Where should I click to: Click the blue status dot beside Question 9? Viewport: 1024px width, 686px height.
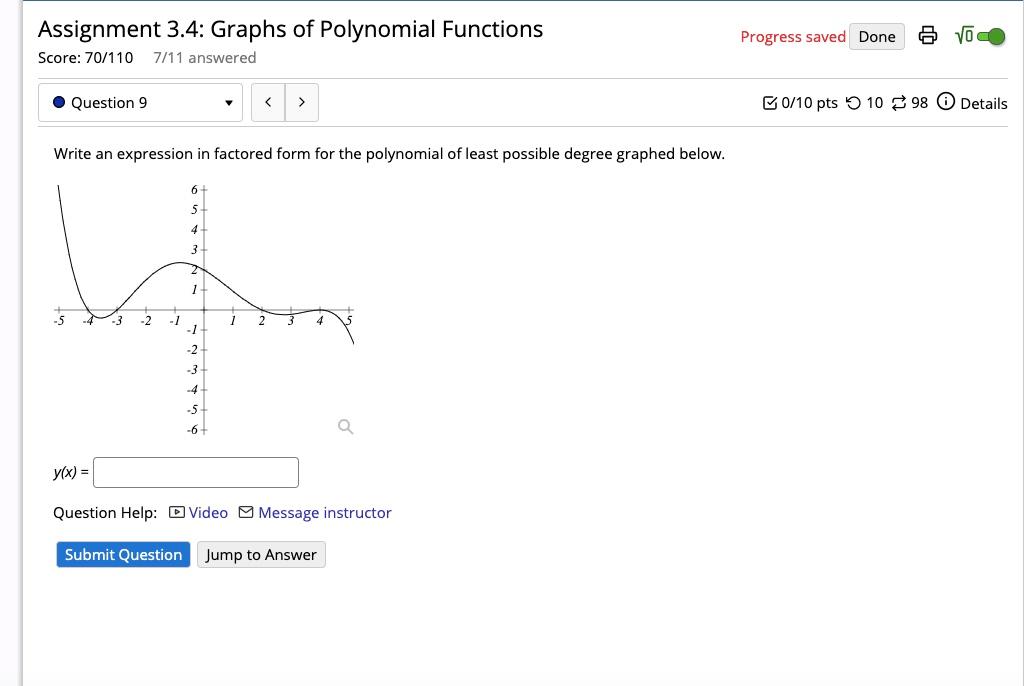[x=58, y=101]
